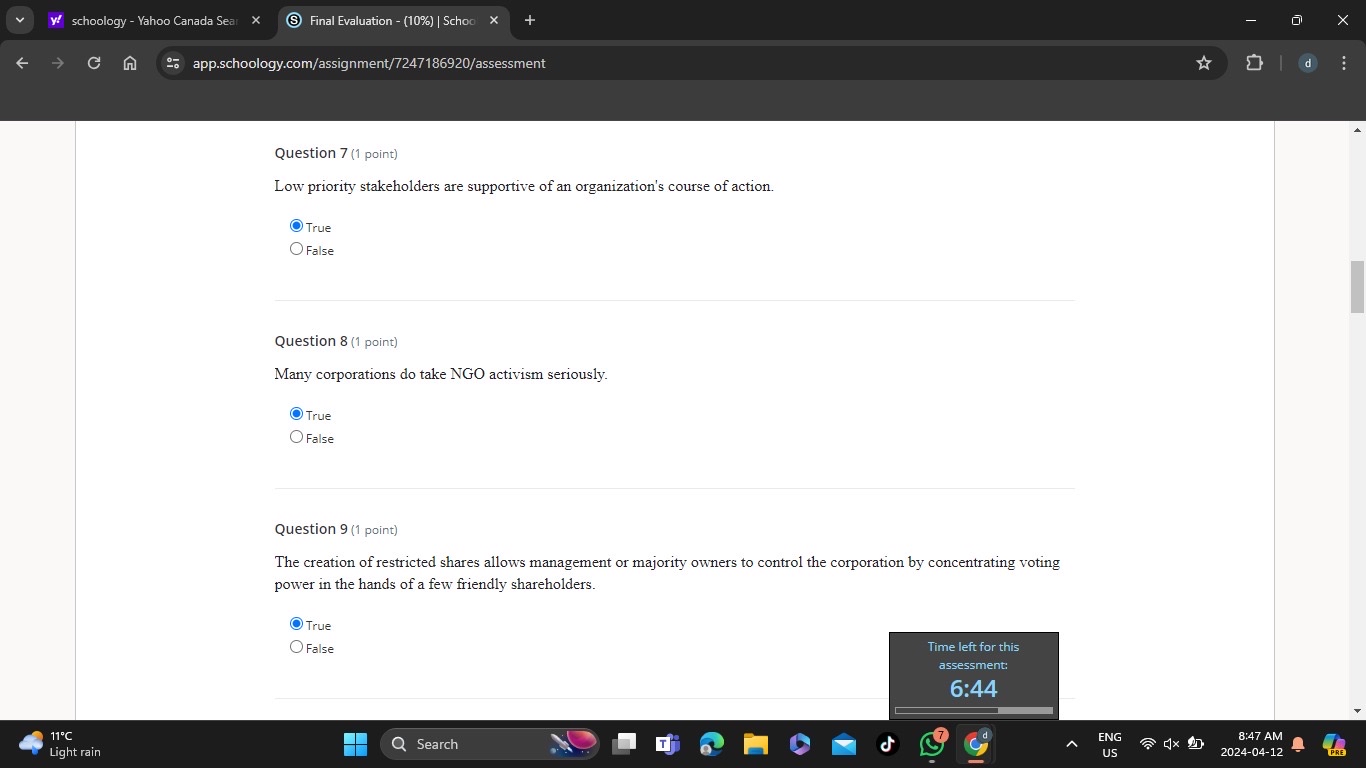Click the muted volume speaker icon

(x=1171, y=744)
